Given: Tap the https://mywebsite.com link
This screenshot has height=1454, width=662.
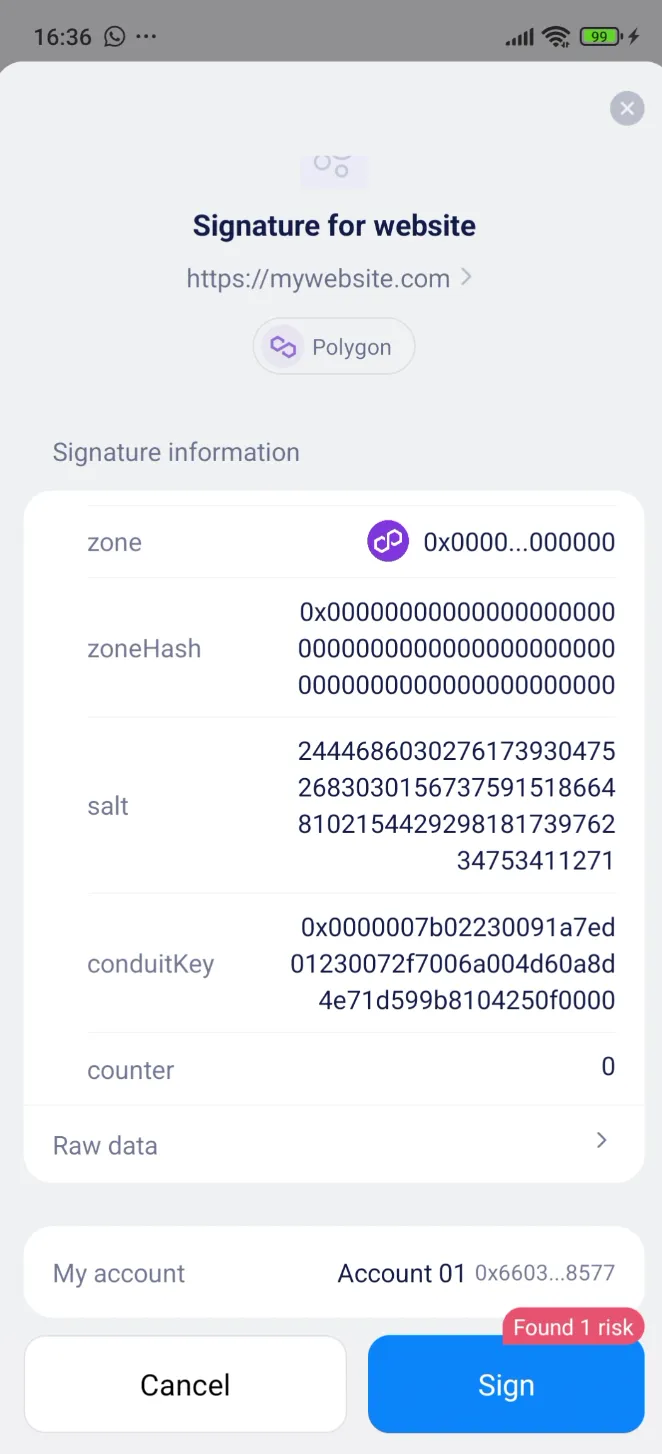Looking at the screenshot, I should coord(317,278).
